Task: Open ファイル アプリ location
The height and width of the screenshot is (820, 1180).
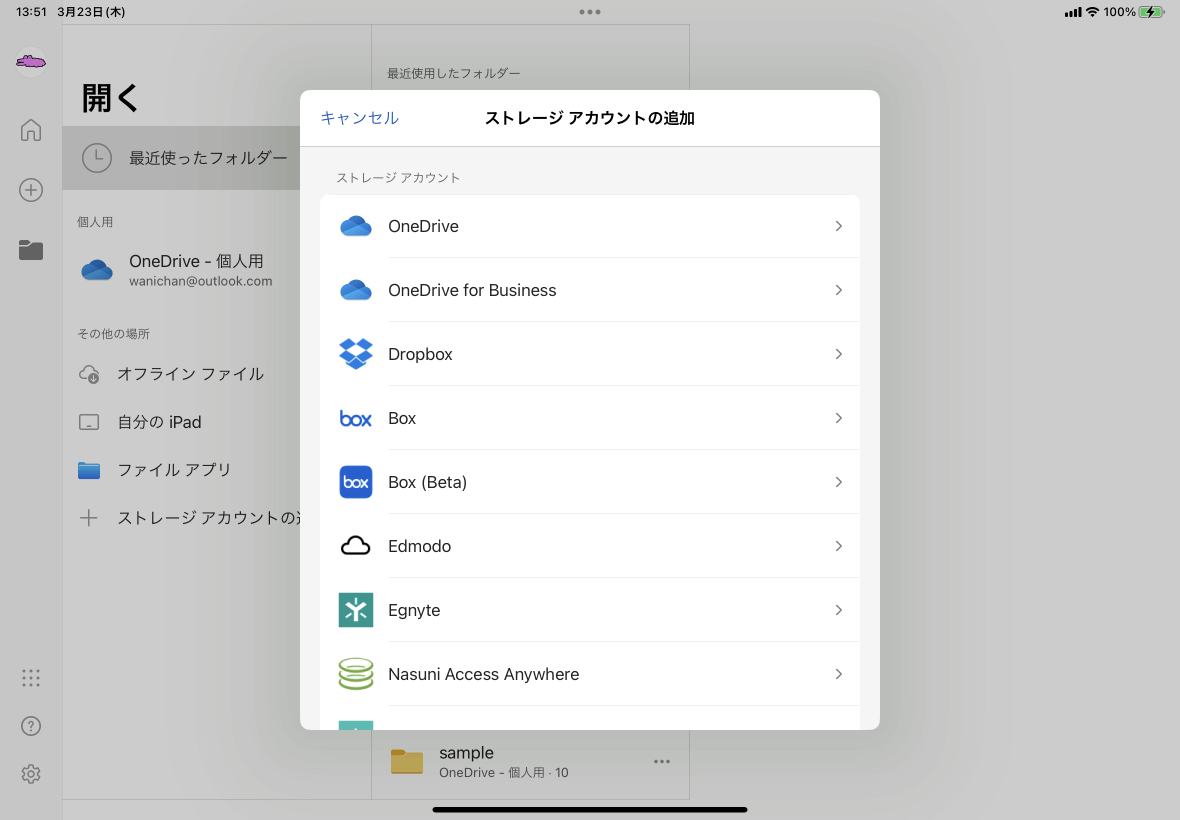Action: coord(181,470)
